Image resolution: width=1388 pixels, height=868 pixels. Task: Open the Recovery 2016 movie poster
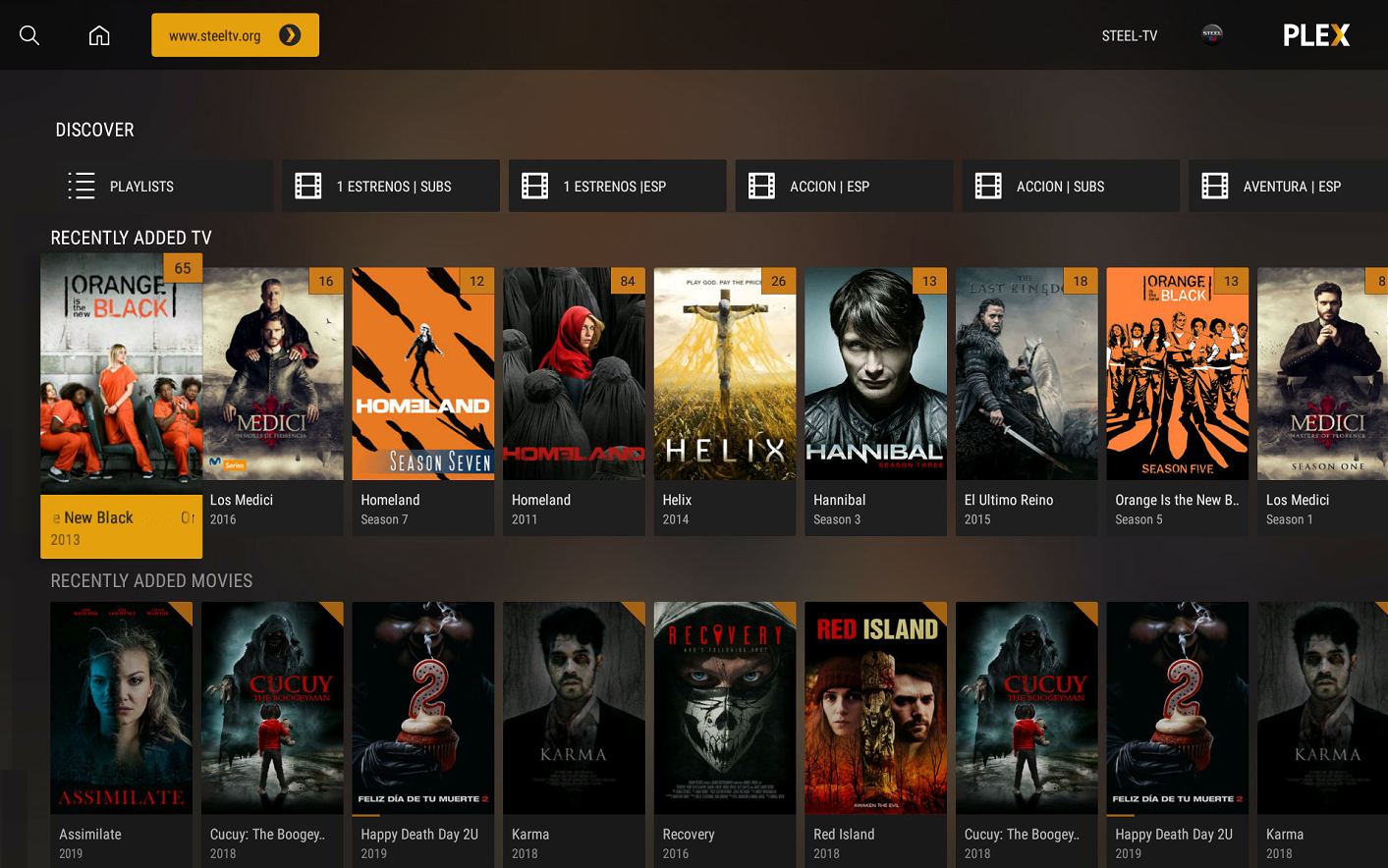[x=725, y=708]
